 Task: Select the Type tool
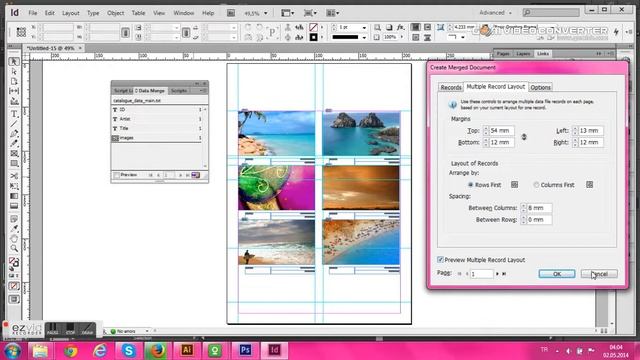14,114
